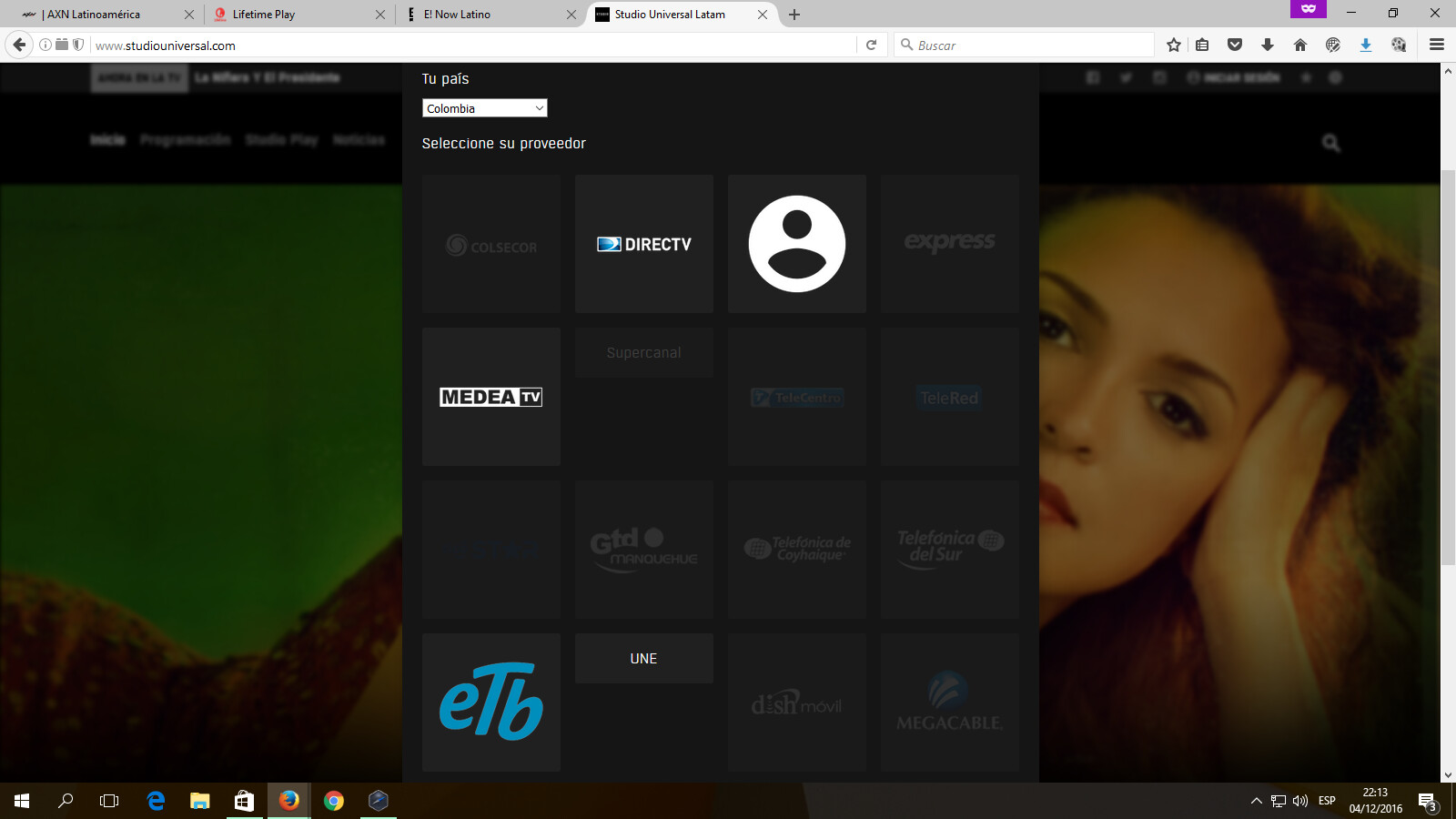Switch to the AXN Latinoamérica tab
This screenshot has height=819, width=1456.
(107, 15)
